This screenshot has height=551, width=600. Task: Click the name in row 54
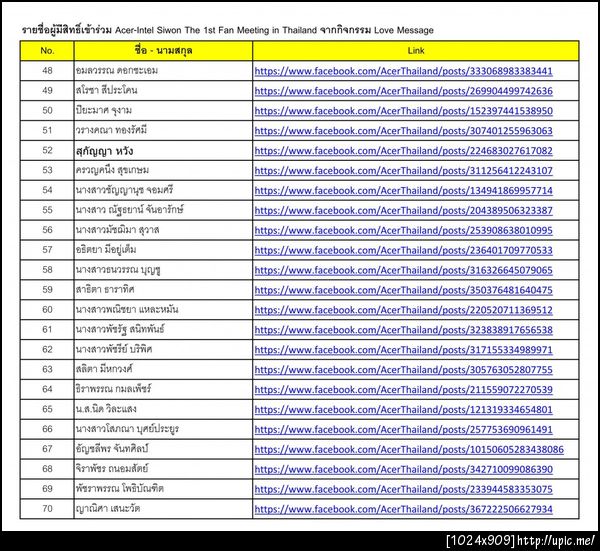pyautogui.click(x=124, y=190)
